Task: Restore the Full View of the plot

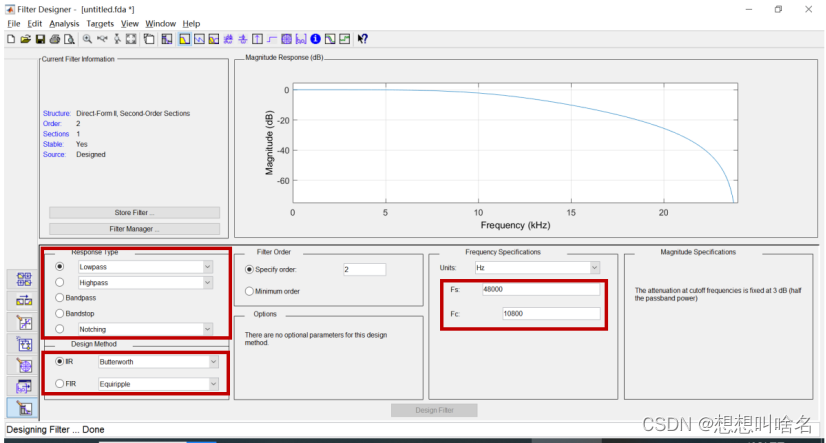Action: pyautogui.click(x=131, y=39)
